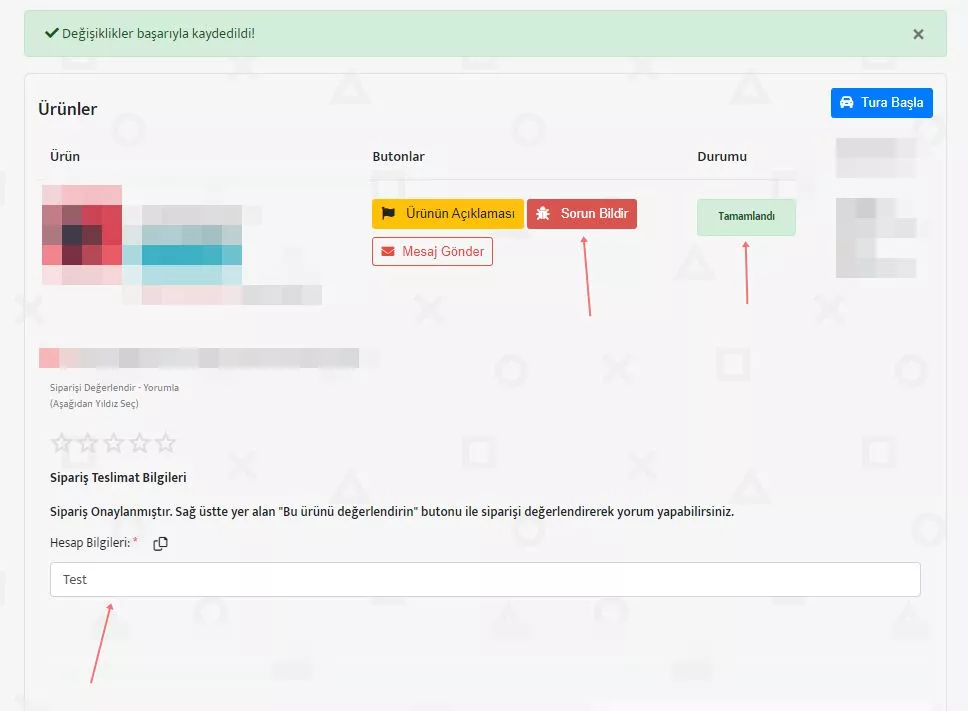Viewport: 968px width, 711px height.
Task: Click the envelope icon on Mesaj Gönder
Action: [388, 252]
